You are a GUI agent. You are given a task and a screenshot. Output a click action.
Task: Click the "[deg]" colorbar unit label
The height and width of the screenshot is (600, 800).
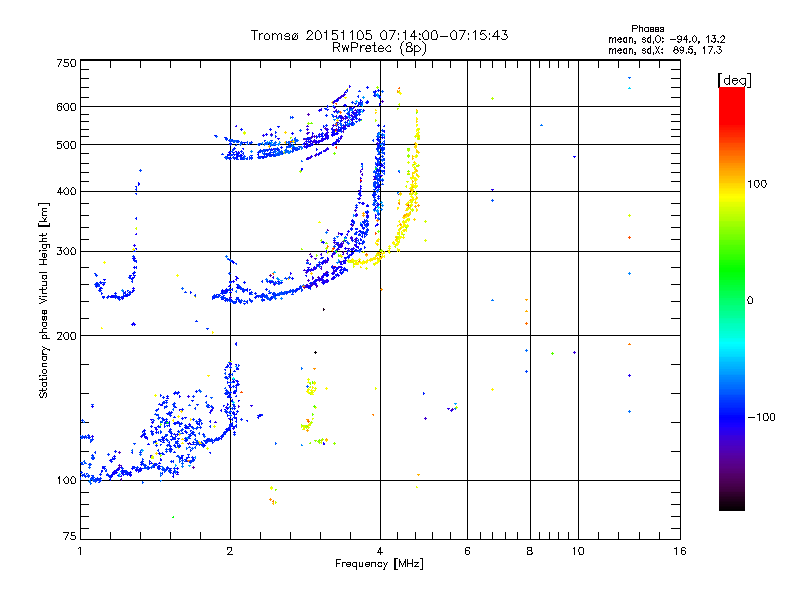click(734, 80)
